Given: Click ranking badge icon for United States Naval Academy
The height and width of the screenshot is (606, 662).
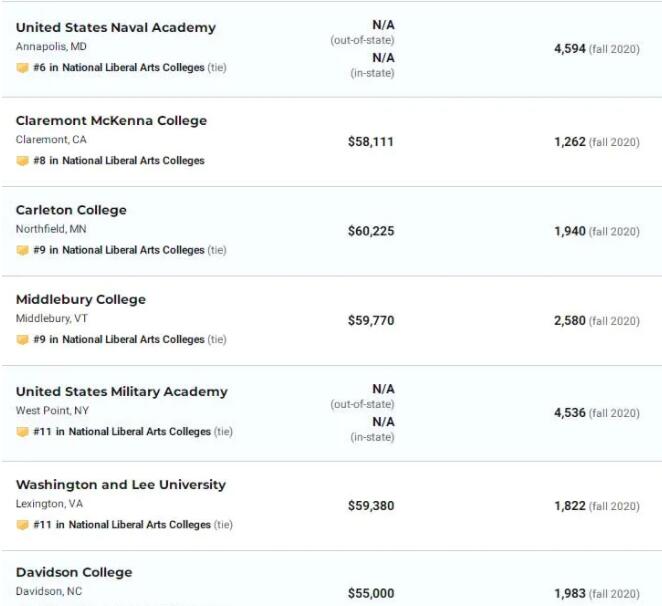Looking at the screenshot, I should click(22, 68).
